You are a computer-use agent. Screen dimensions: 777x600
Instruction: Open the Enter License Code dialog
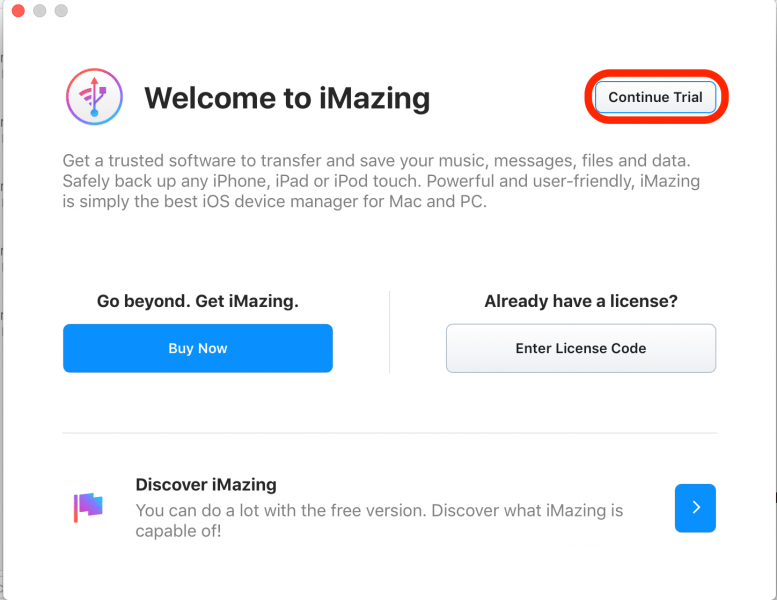point(580,348)
